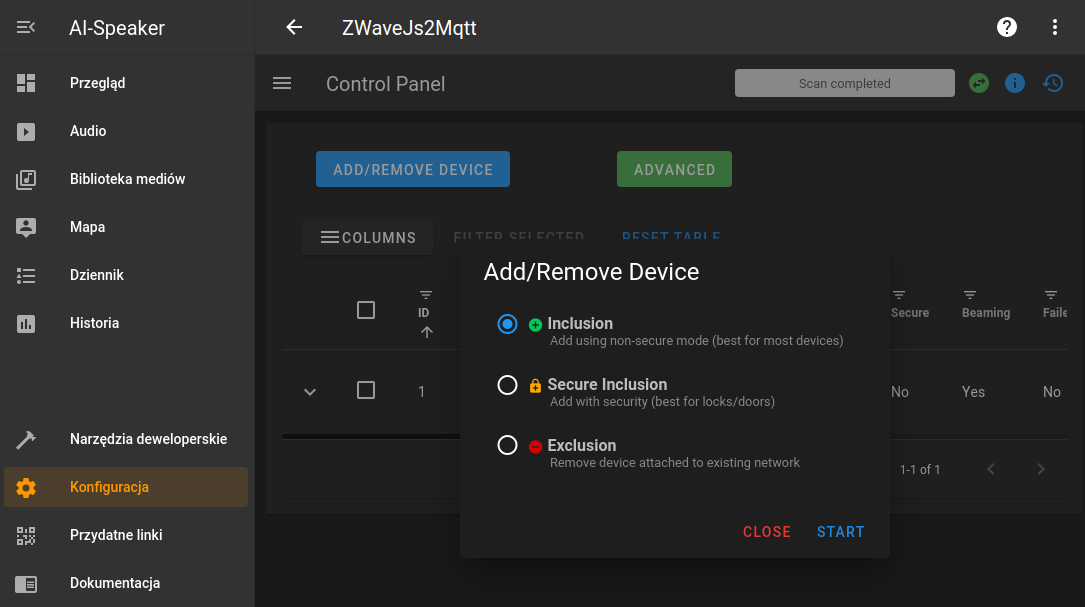Check the node 1 row checkbox
The height and width of the screenshot is (607, 1085).
366,390
